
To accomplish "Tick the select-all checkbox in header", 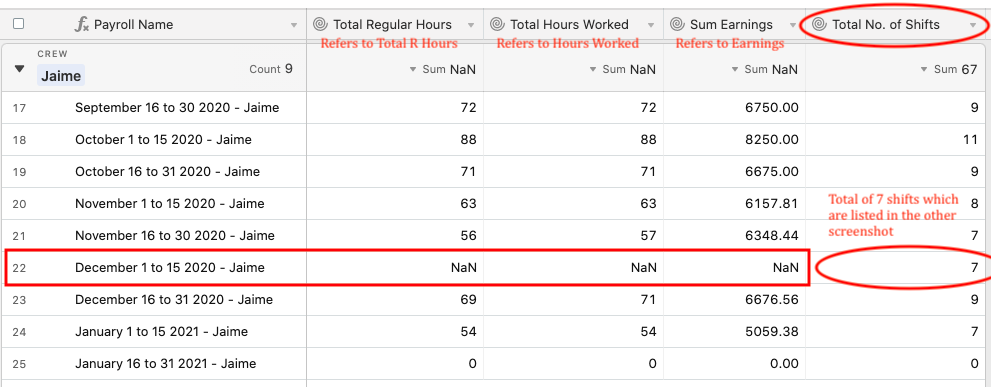I will click(19, 24).
